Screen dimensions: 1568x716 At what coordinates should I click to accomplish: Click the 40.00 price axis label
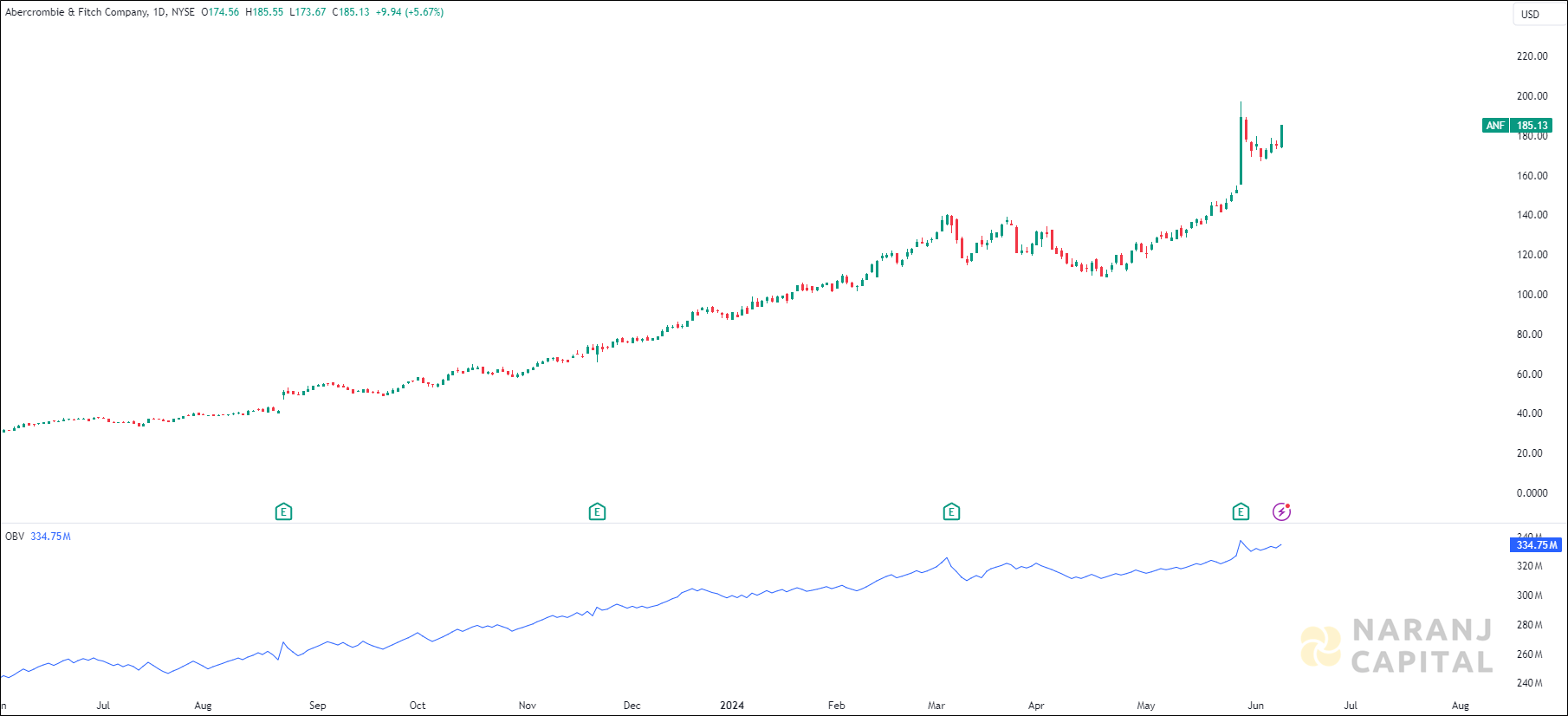tap(1529, 413)
